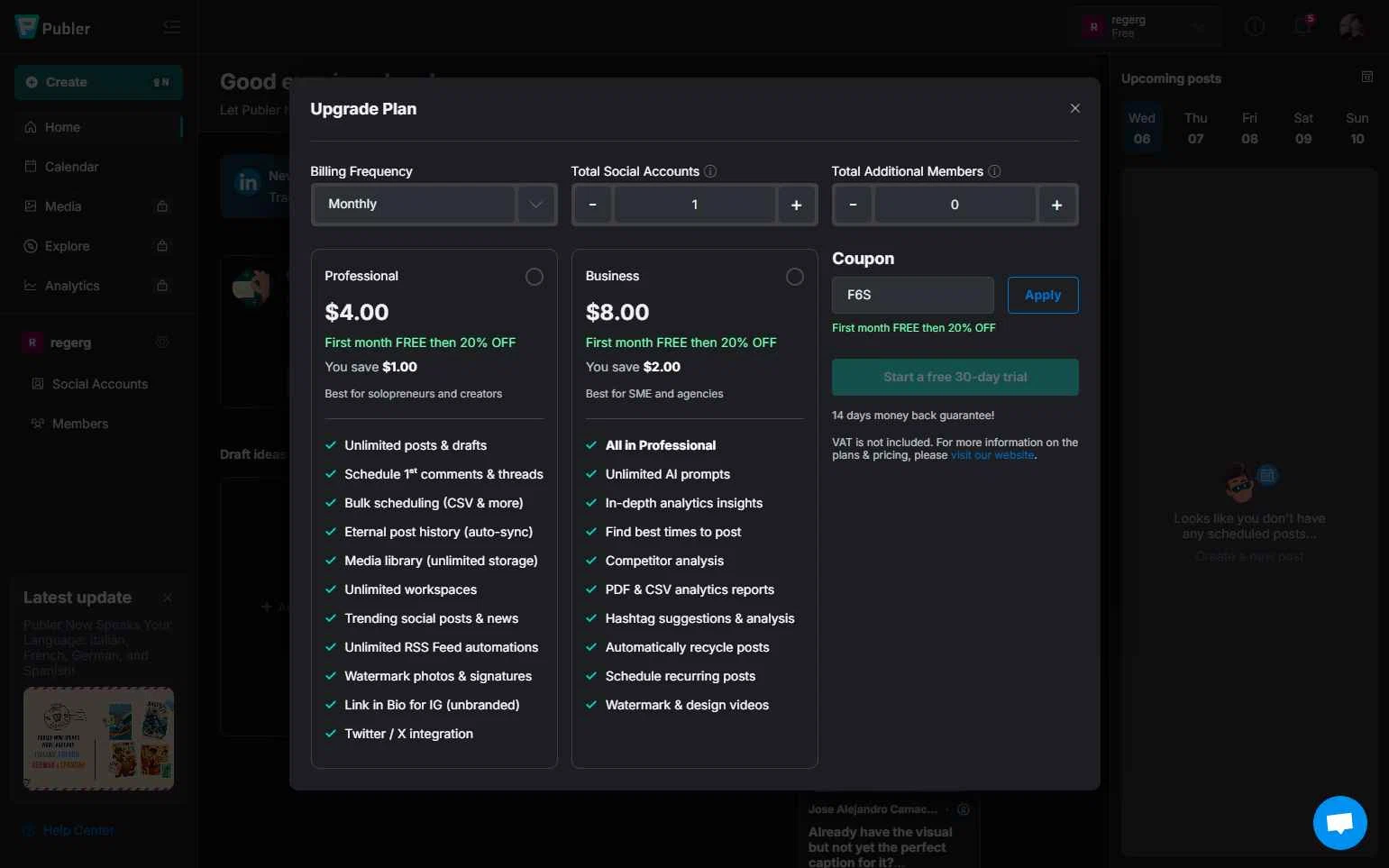
Task: Show info for Total Social Accounts
Action: (710, 171)
